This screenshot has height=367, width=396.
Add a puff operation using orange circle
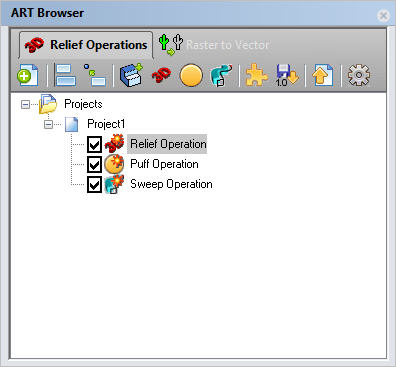191,75
